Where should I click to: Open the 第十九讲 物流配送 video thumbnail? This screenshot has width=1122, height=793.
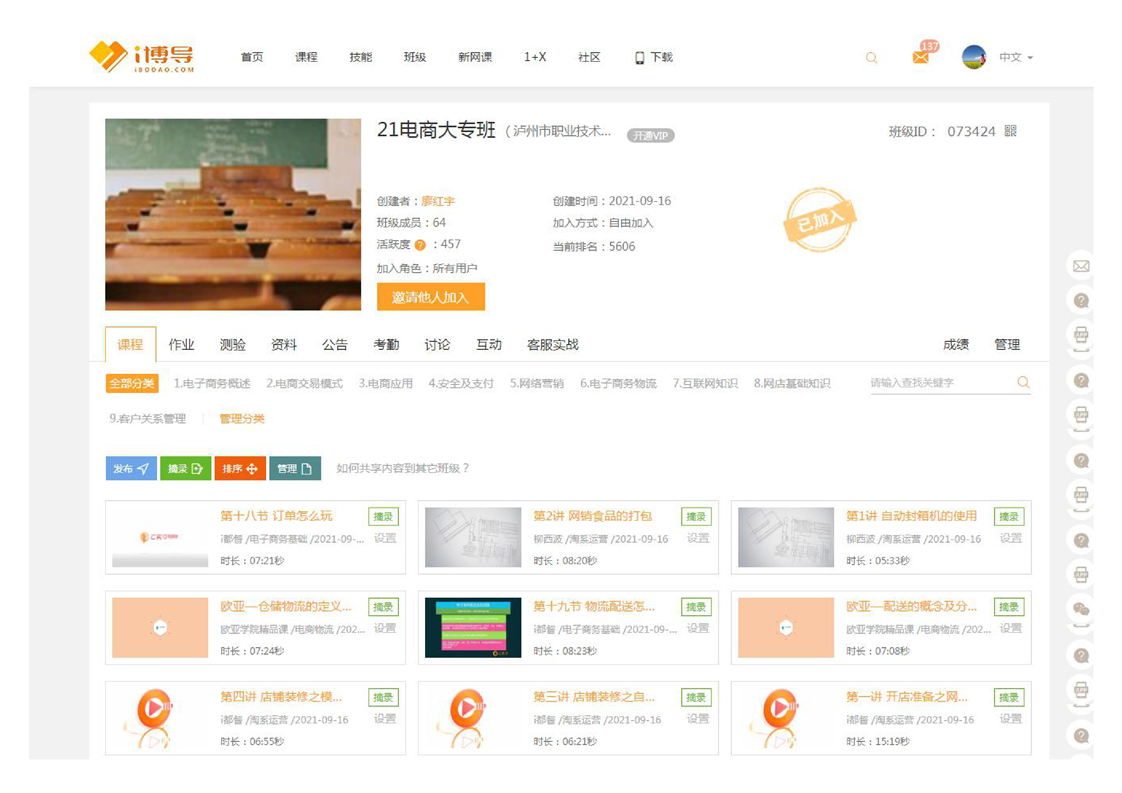[x=473, y=628]
